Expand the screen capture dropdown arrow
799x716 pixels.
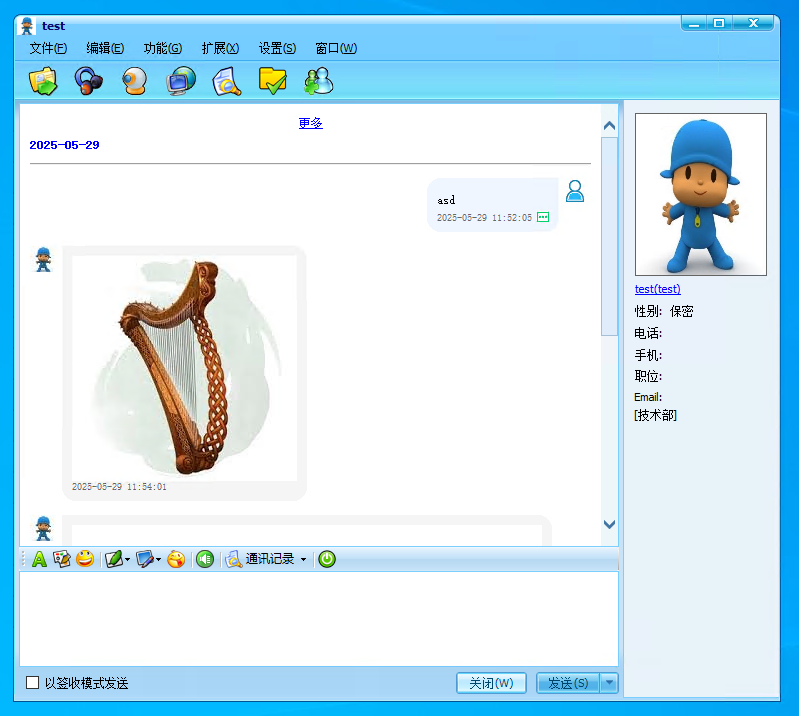pos(158,559)
